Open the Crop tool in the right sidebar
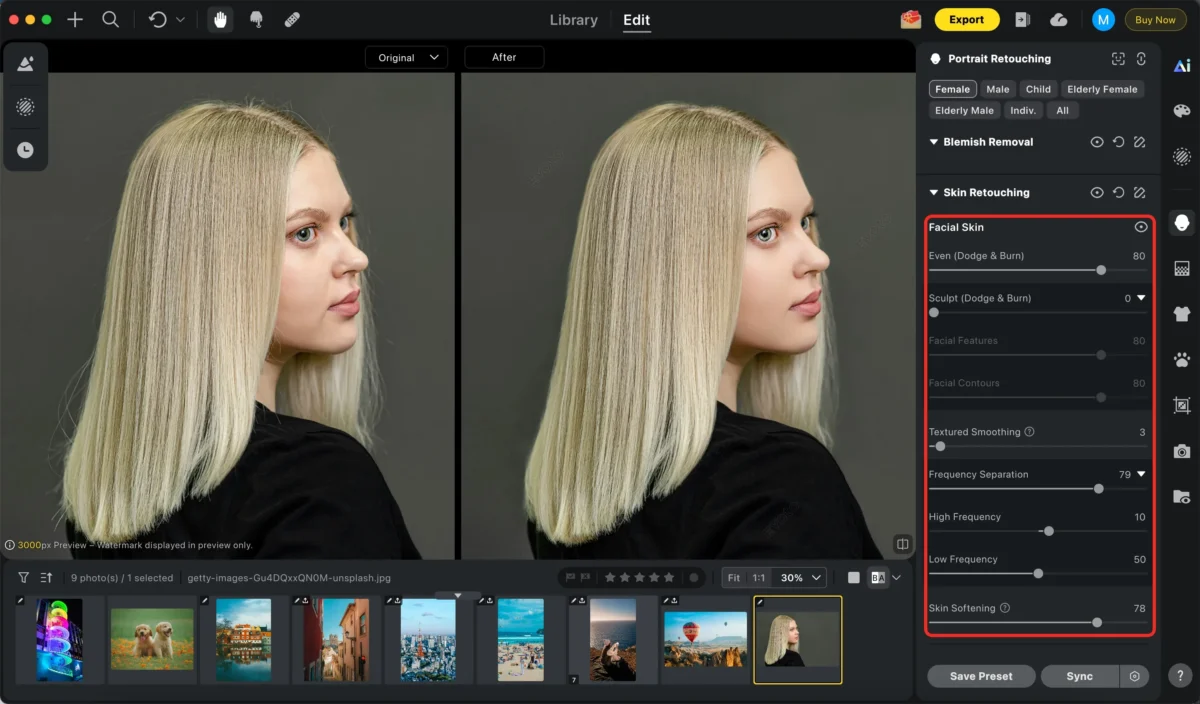 pos(1182,406)
